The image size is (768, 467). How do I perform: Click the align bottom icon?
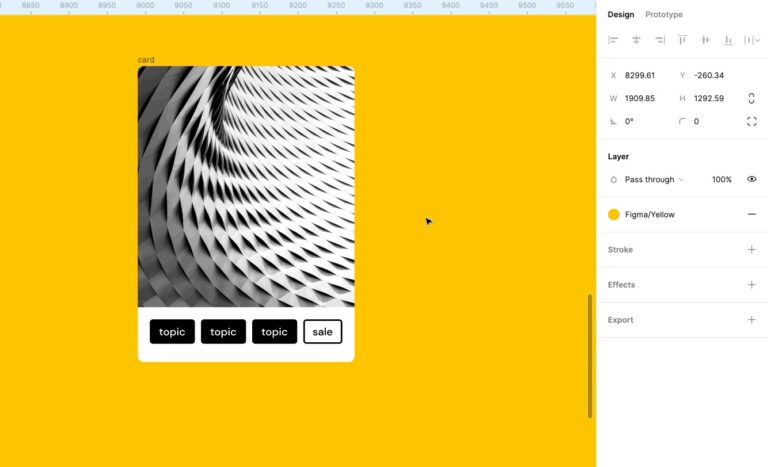(729, 40)
